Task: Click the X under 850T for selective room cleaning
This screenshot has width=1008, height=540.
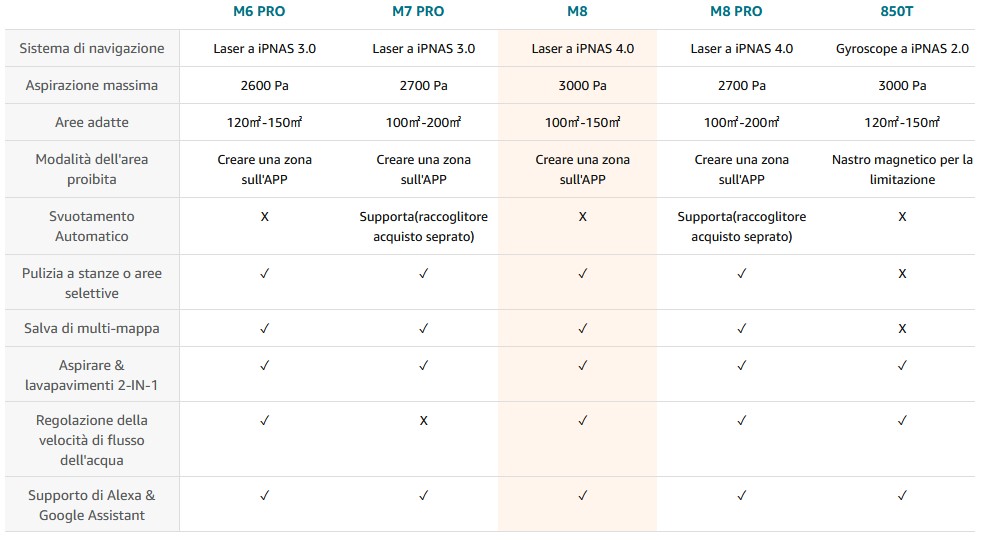Action: 902,274
